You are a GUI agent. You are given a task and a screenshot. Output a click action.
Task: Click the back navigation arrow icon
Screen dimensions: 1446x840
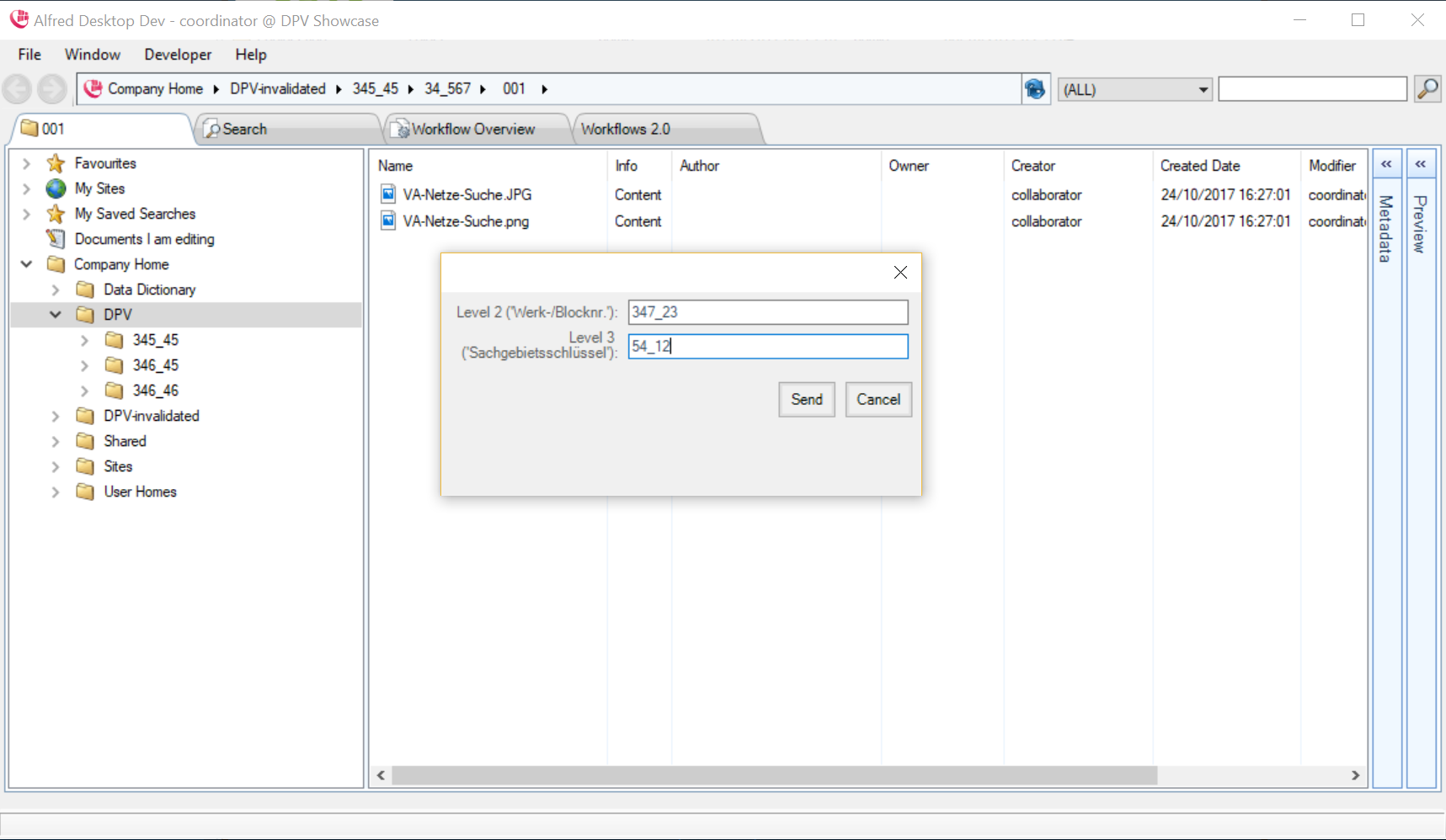[17, 88]
